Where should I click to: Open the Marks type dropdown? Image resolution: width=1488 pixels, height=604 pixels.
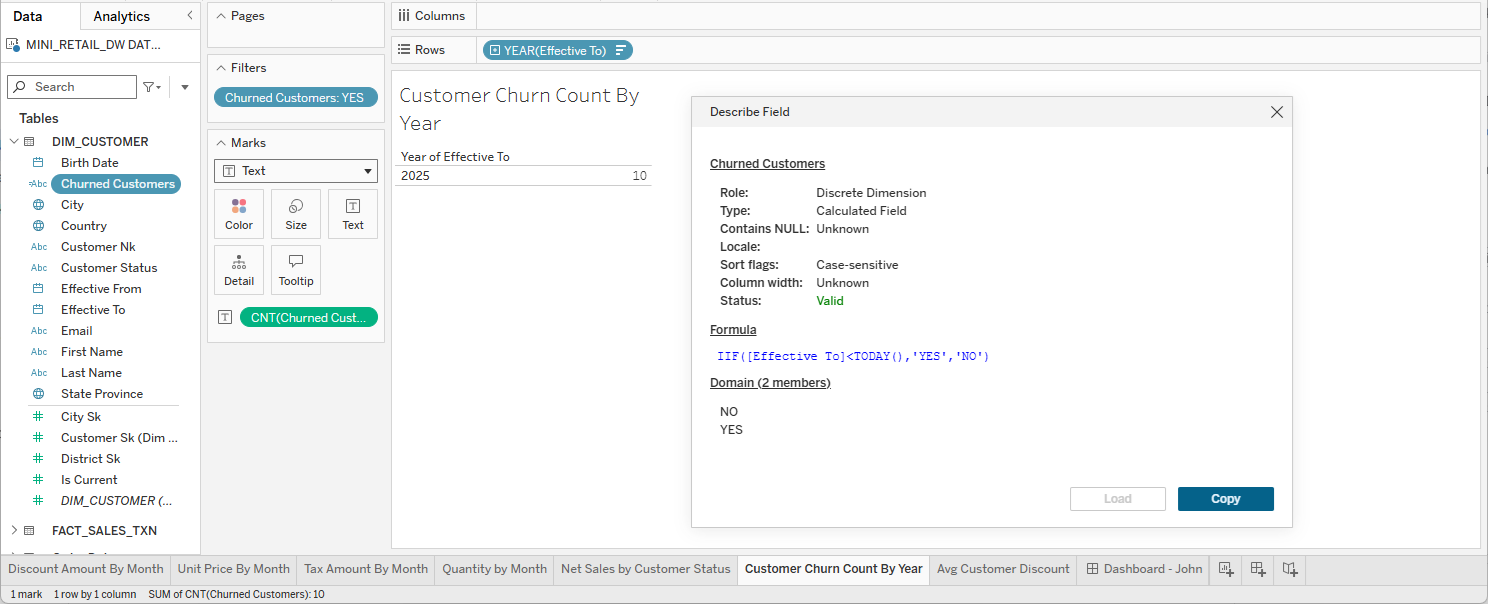click(296, 171)
